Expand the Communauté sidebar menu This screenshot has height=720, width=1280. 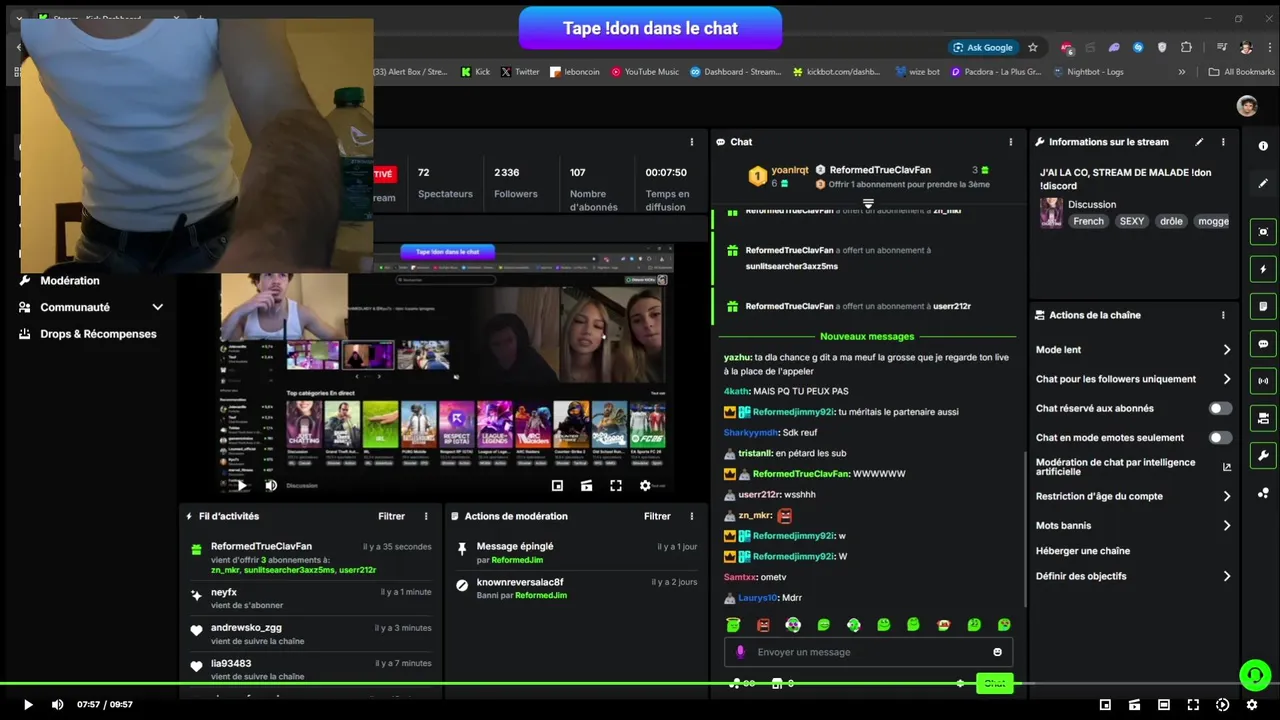(x=157, y=308)
